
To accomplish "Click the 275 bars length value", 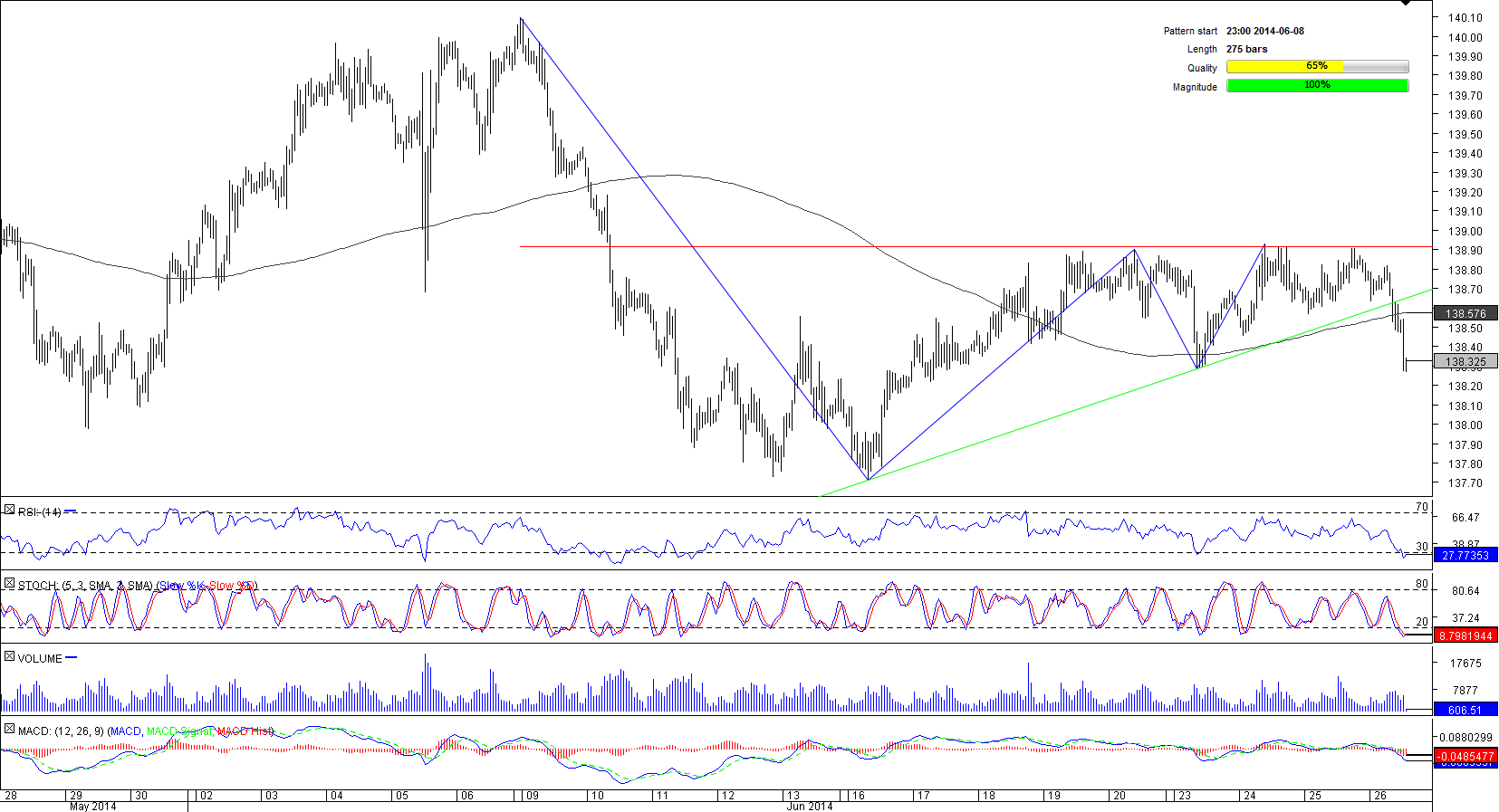I will click(1247, 49).
